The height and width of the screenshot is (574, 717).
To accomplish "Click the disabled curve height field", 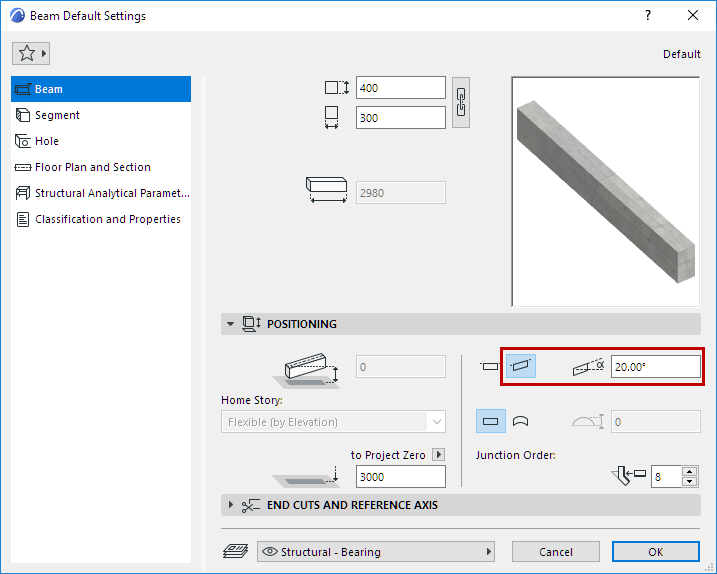I will point(655,422).
